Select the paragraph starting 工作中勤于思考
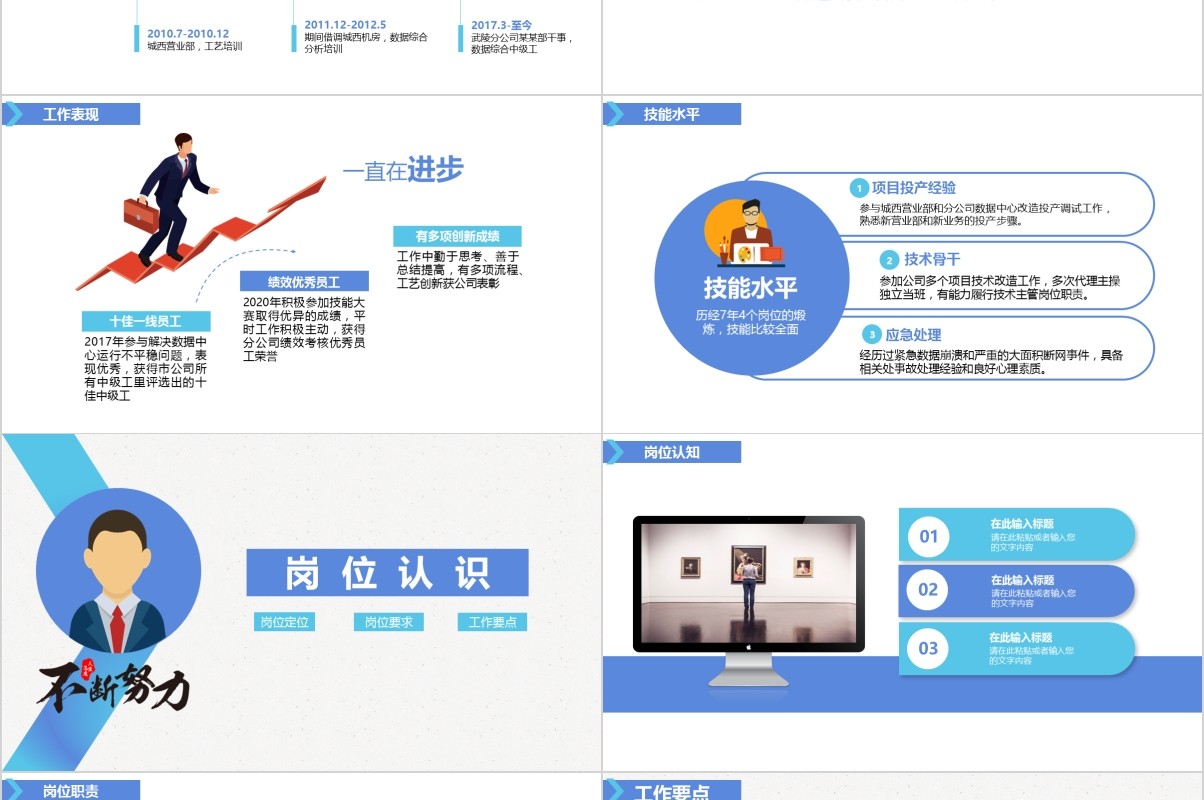The height and width of the screenshot is (800, 1204). pyautogui.click(x=461, y=270)
